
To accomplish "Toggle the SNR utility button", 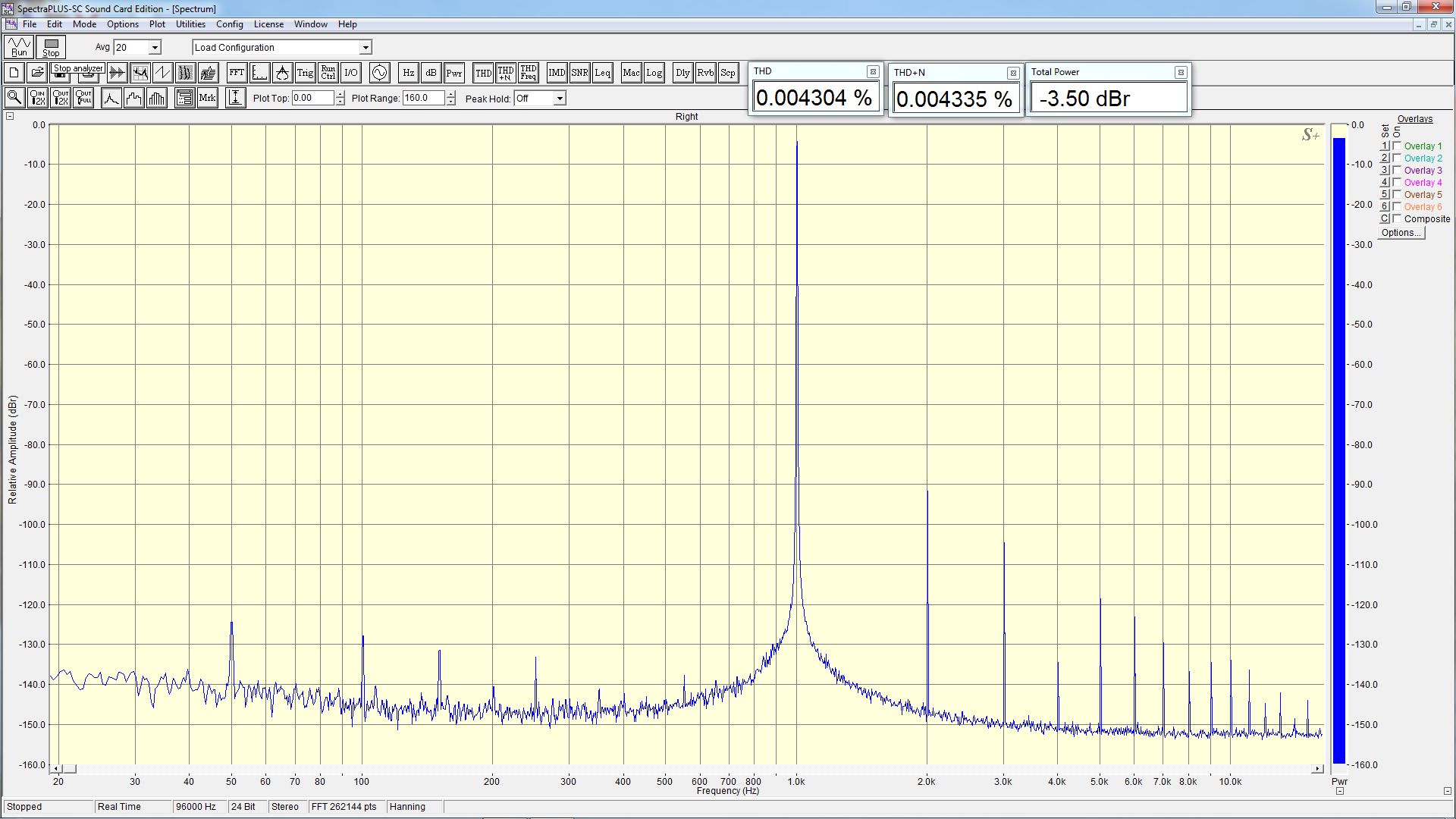I will (x=579, y=73).
